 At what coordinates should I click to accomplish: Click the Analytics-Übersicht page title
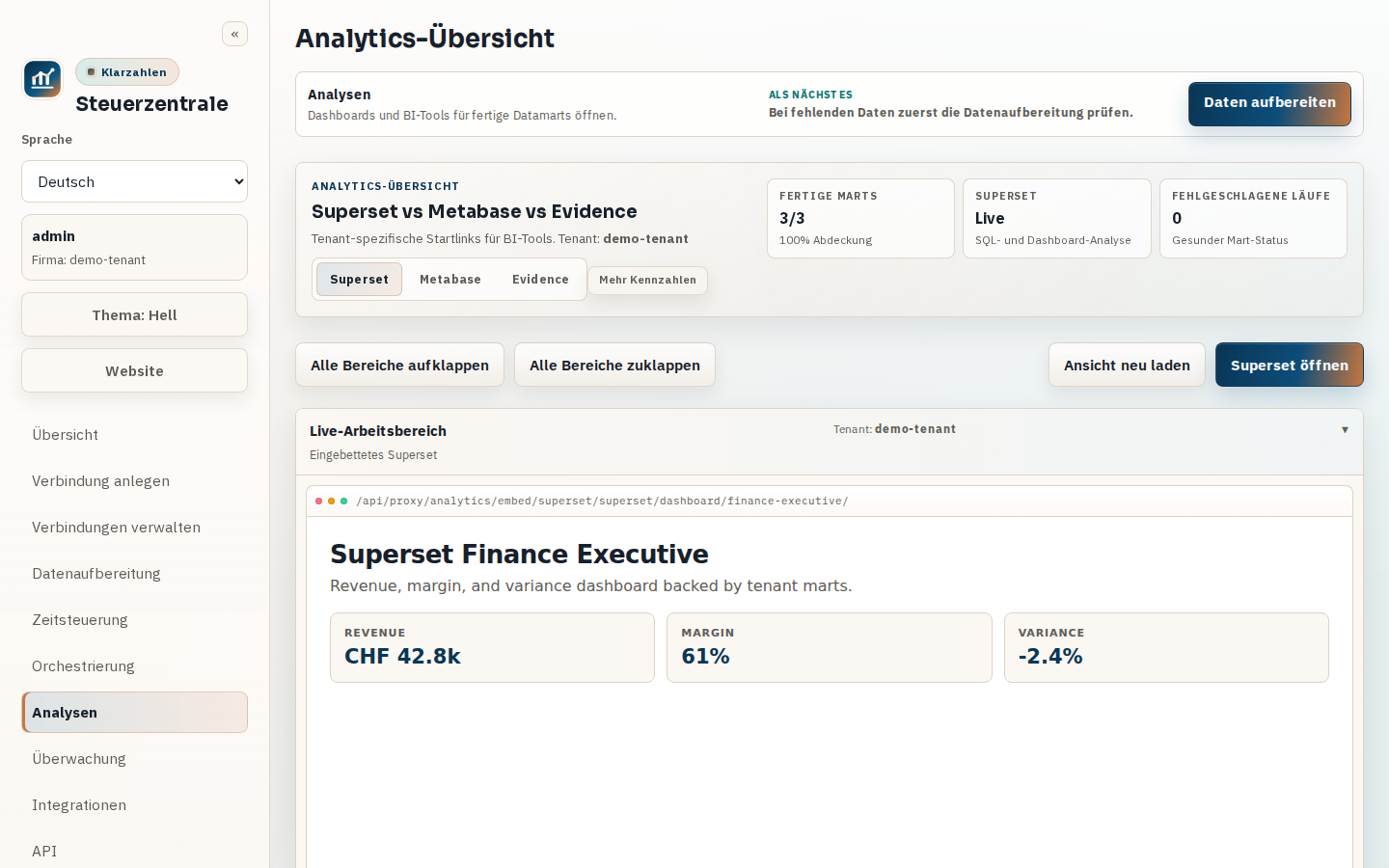424,38
